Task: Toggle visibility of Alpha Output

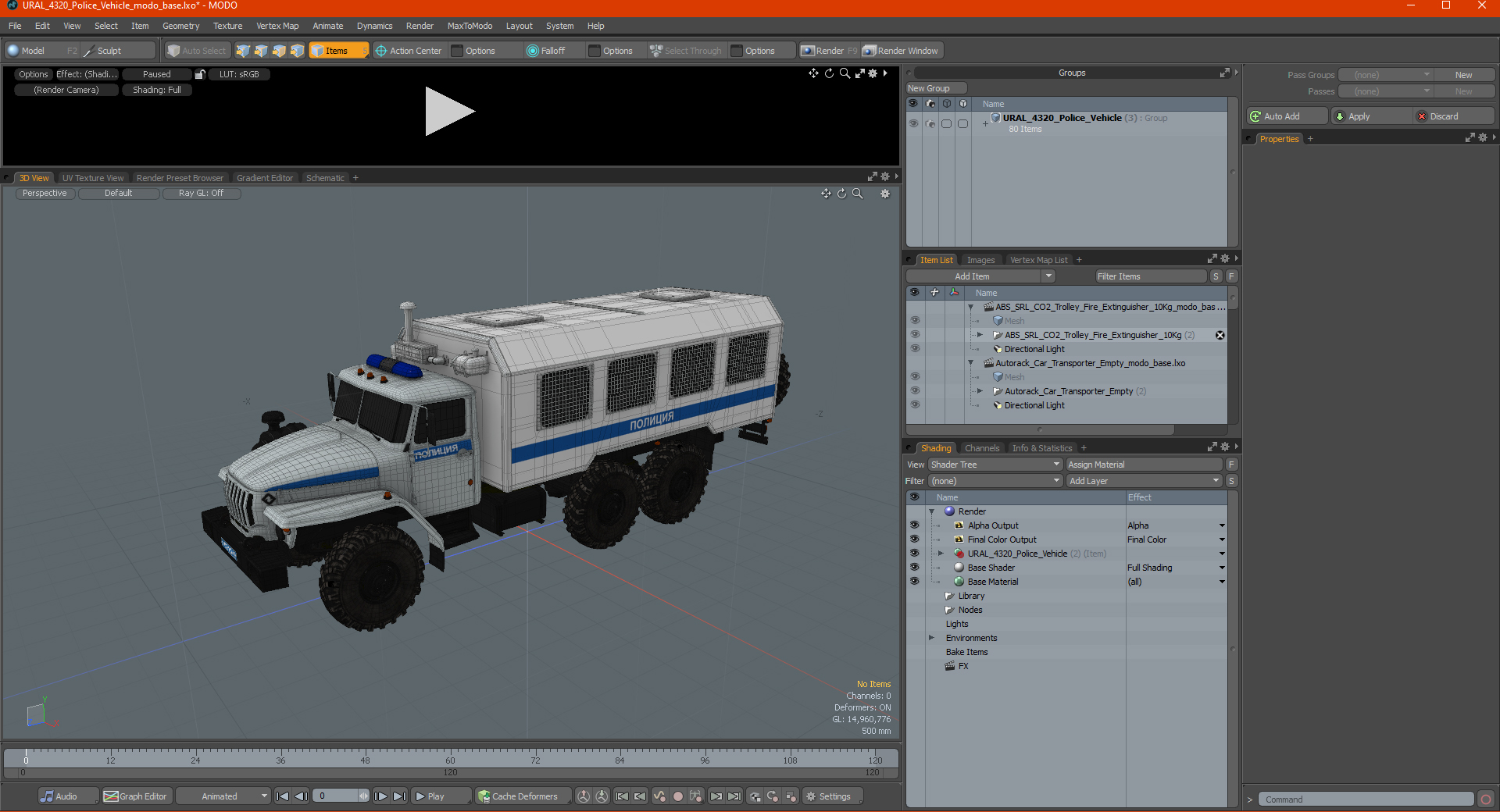Action: pyautogui.click(x=914, y=525)
